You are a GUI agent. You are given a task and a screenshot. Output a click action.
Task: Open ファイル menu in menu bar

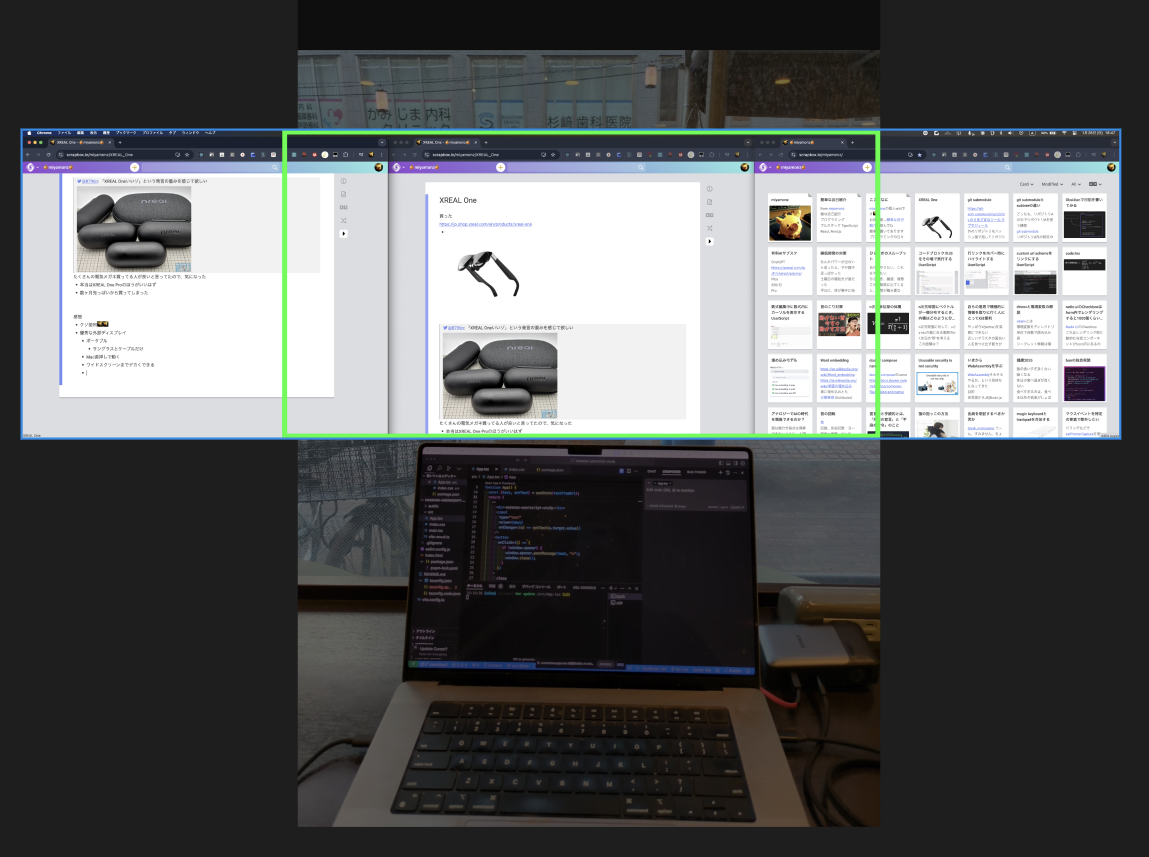pyautogui.click(x=64, y=133)
